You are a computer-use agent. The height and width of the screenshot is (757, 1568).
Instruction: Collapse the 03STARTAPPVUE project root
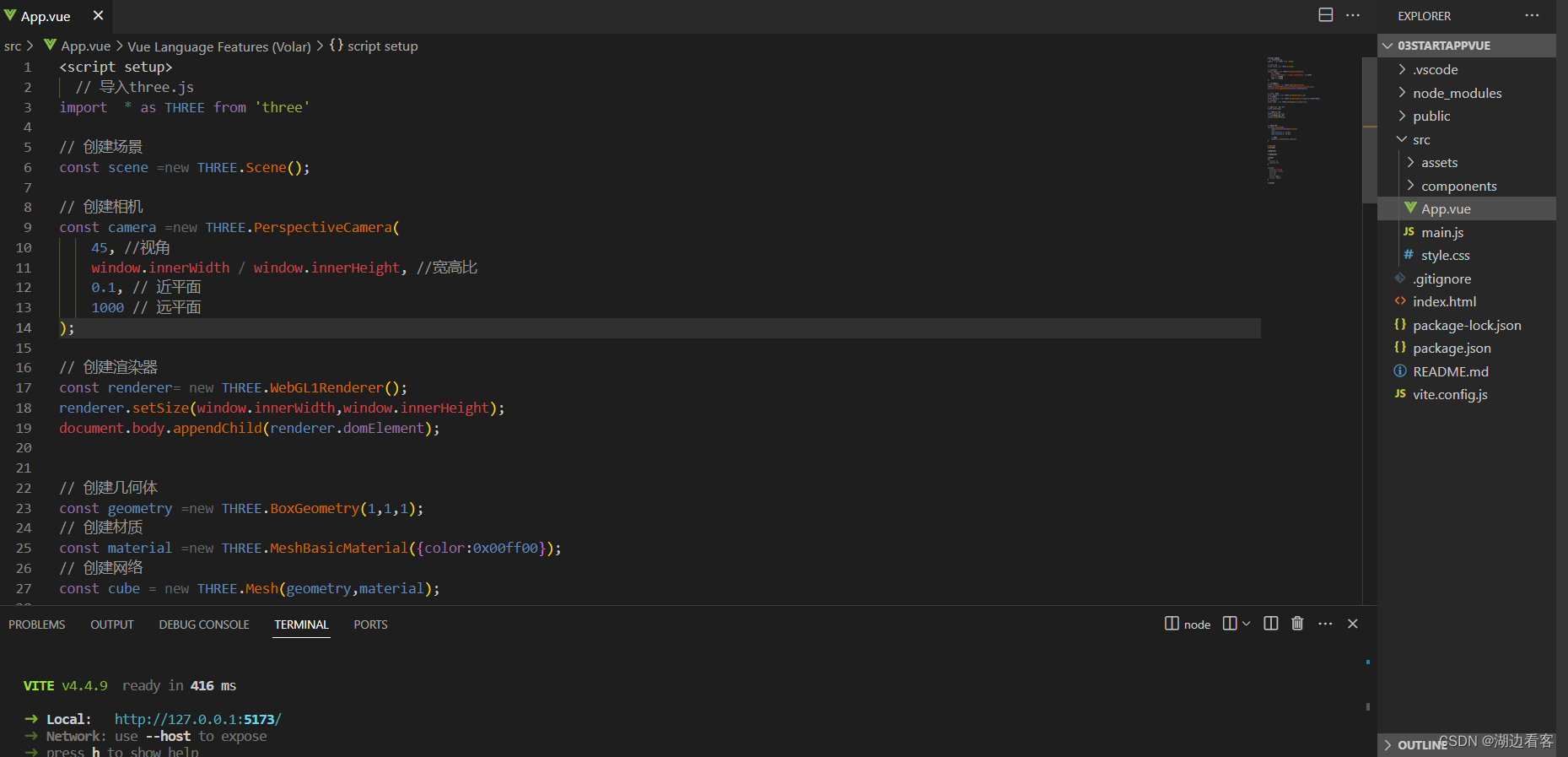(x=1443, y=46)
